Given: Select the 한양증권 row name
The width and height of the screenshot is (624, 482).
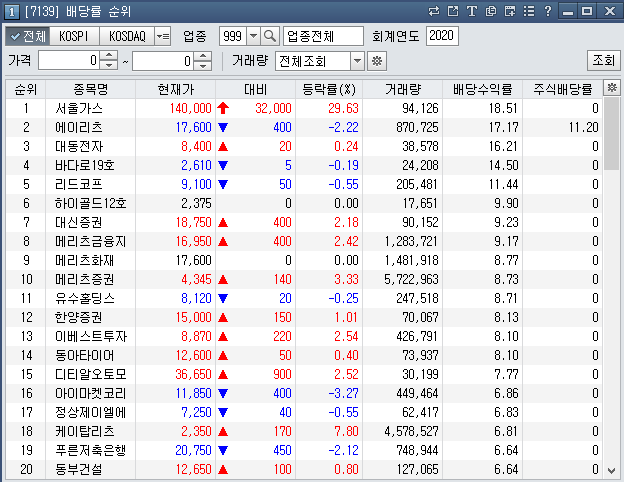Looking at the screenshot, I should coord(79,317).
